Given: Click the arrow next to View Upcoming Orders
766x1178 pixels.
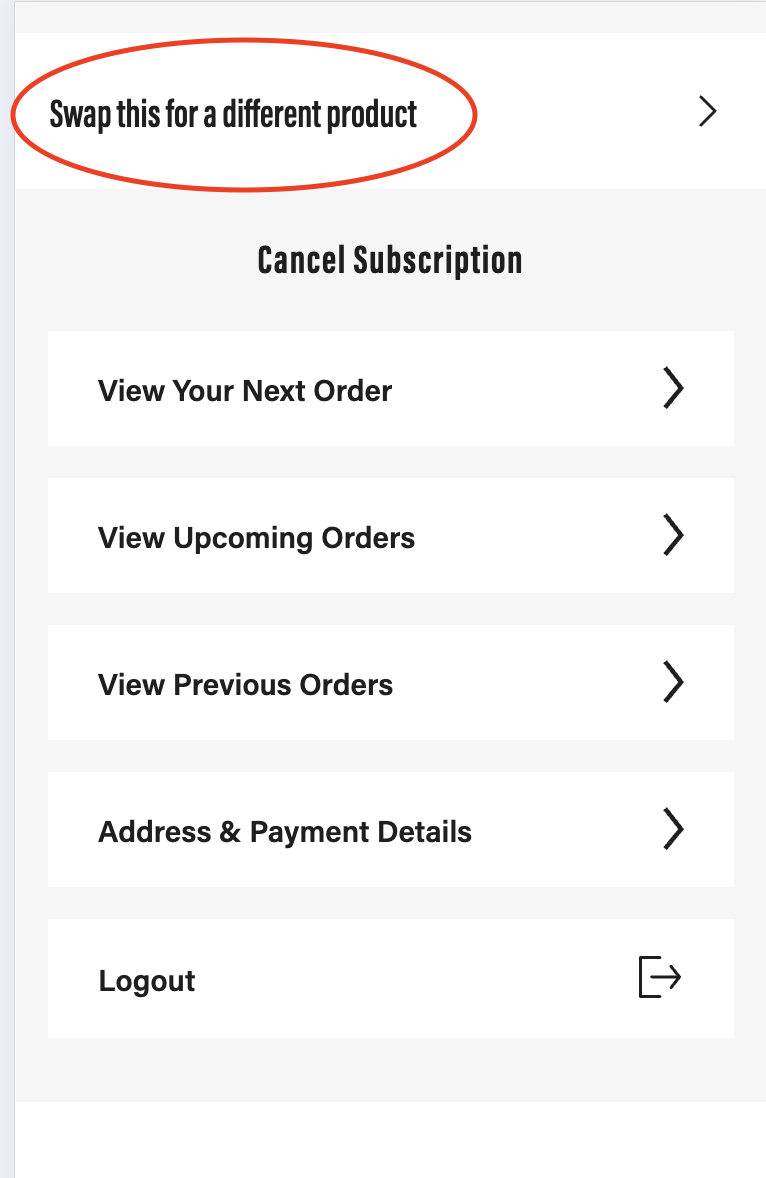Looking at the screenshot, I should click(x=674, y=535).
